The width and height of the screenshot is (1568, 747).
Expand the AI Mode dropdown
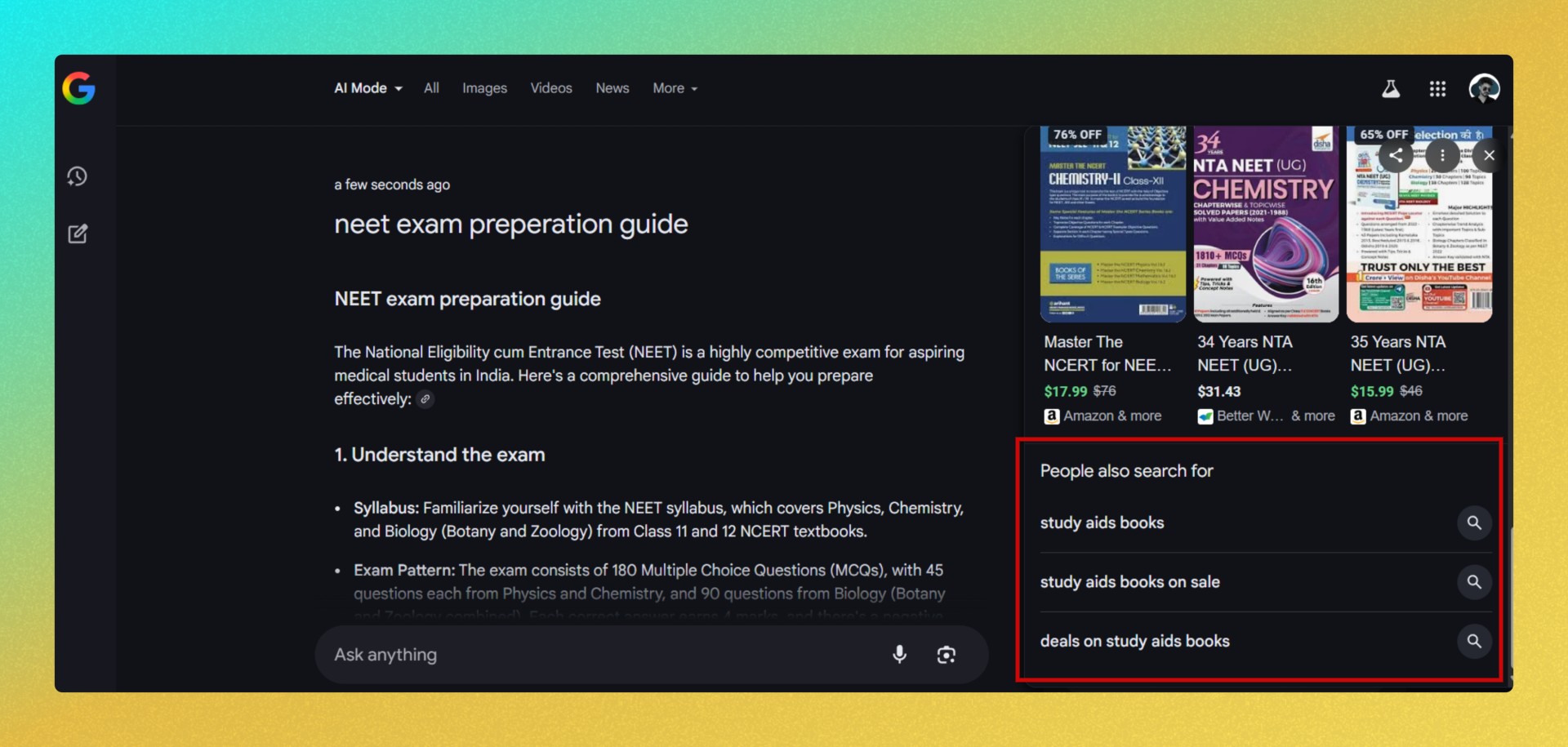(367, 88)
